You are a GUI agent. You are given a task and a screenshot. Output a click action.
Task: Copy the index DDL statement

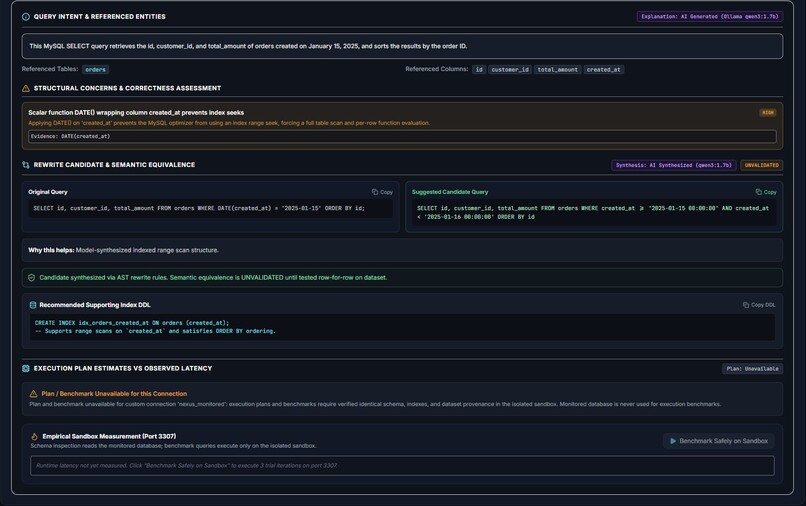(759, 305)
